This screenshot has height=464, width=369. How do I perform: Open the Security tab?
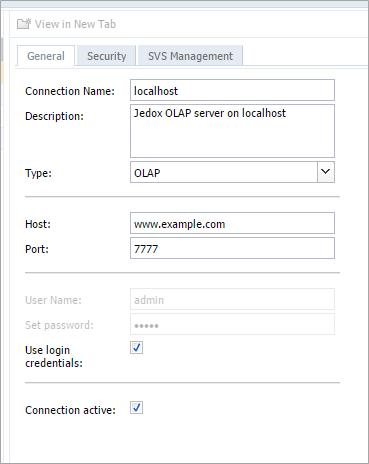point(107,56)
